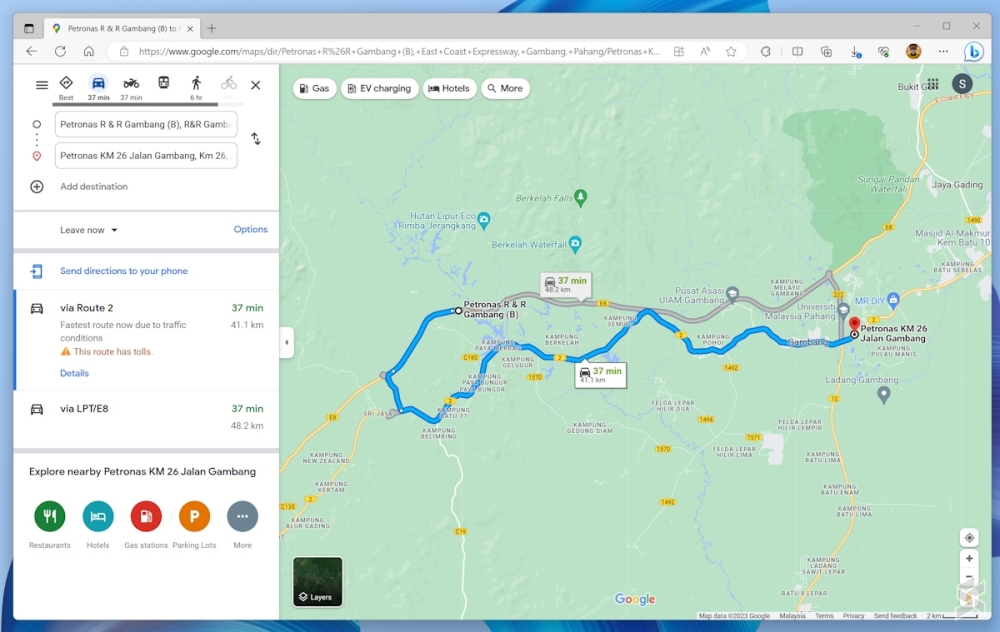
Task: Open the Privacy link on map footer
Action: click(853, 616)
